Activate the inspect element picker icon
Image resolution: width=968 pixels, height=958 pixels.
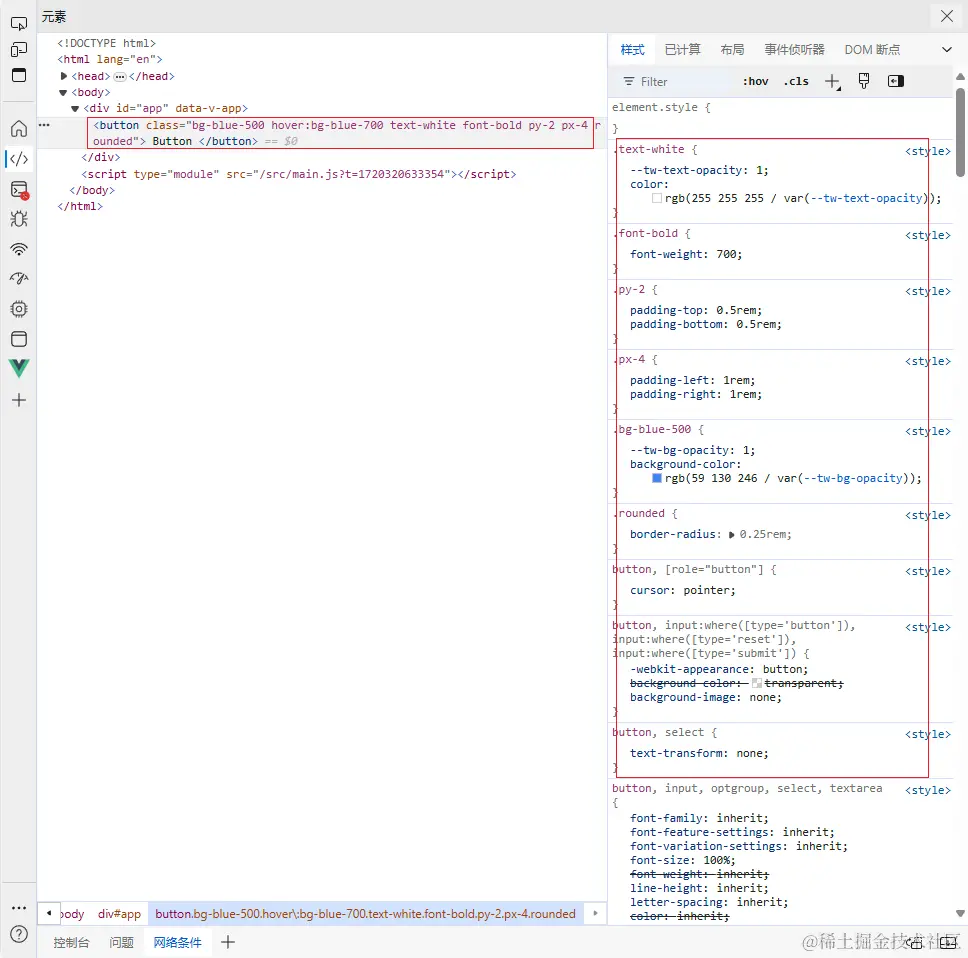click(19, 23)
